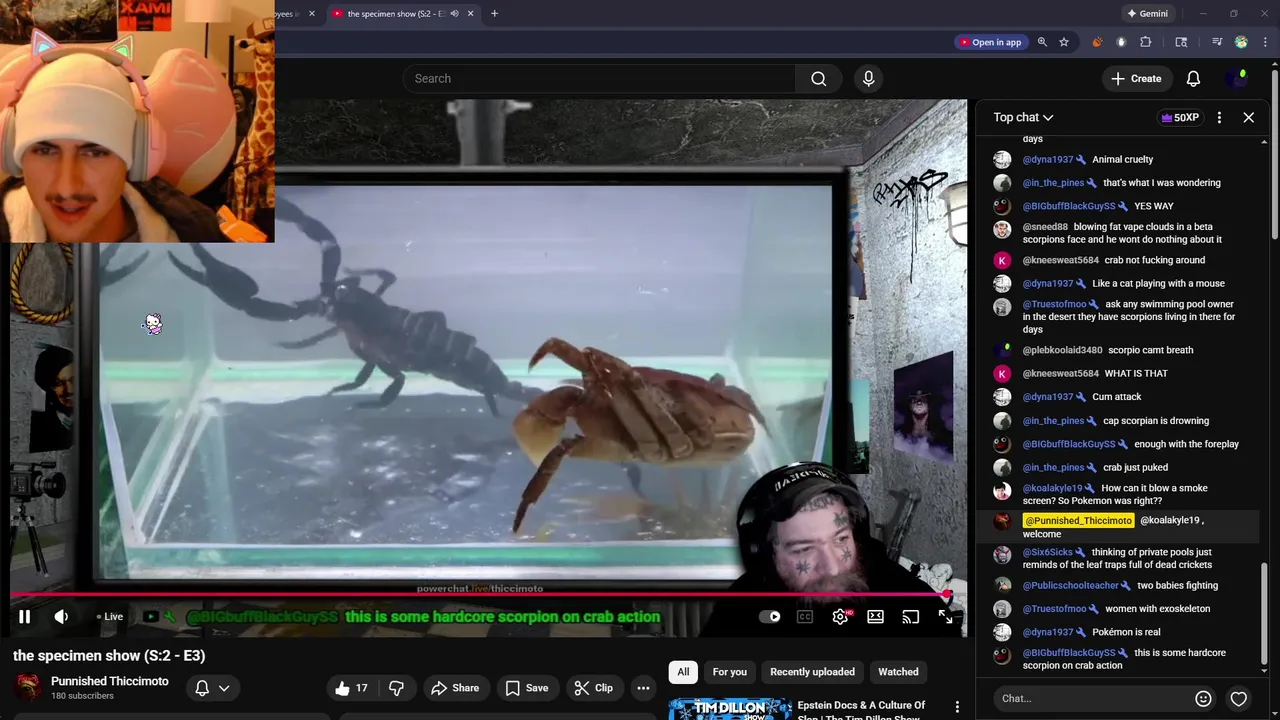Open notification bell dropdown for channel

(x=212, y=688)
